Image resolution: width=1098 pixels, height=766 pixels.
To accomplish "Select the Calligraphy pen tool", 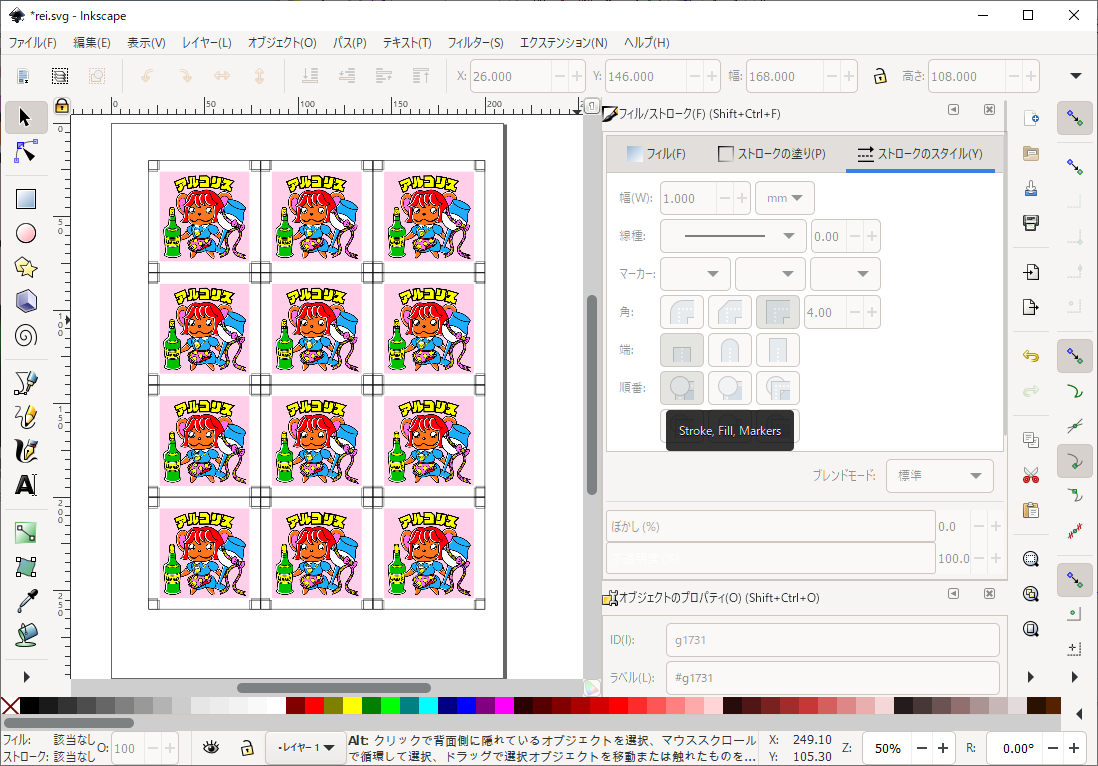I will 25,452.
